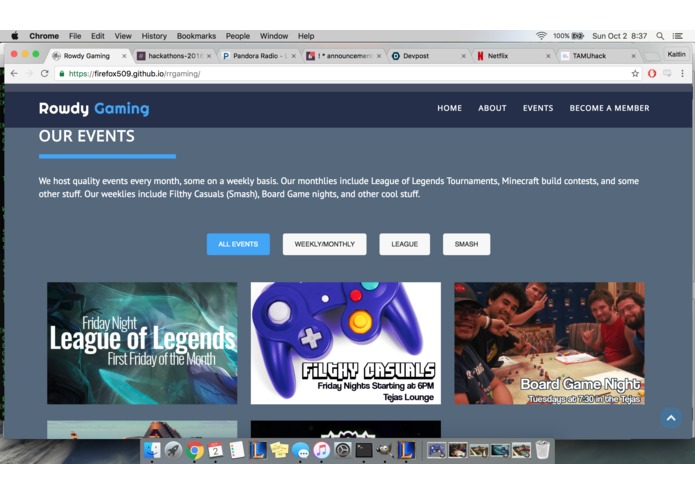Viewport: 695px width, 494px height.
Task: Open the new tab button
Action: (652, 56)
